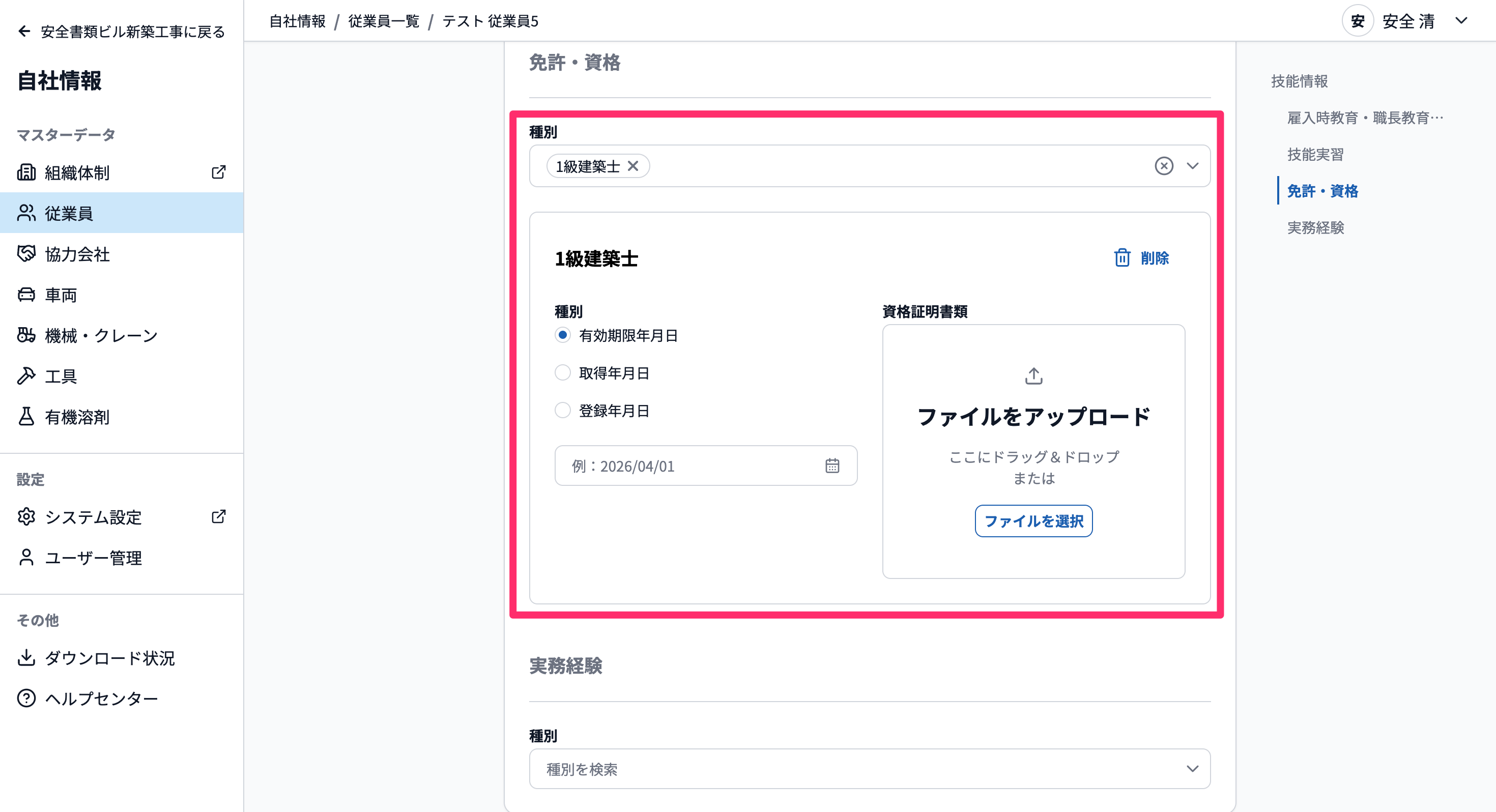Click the external link icon beside システム設定

coord(218,516)
